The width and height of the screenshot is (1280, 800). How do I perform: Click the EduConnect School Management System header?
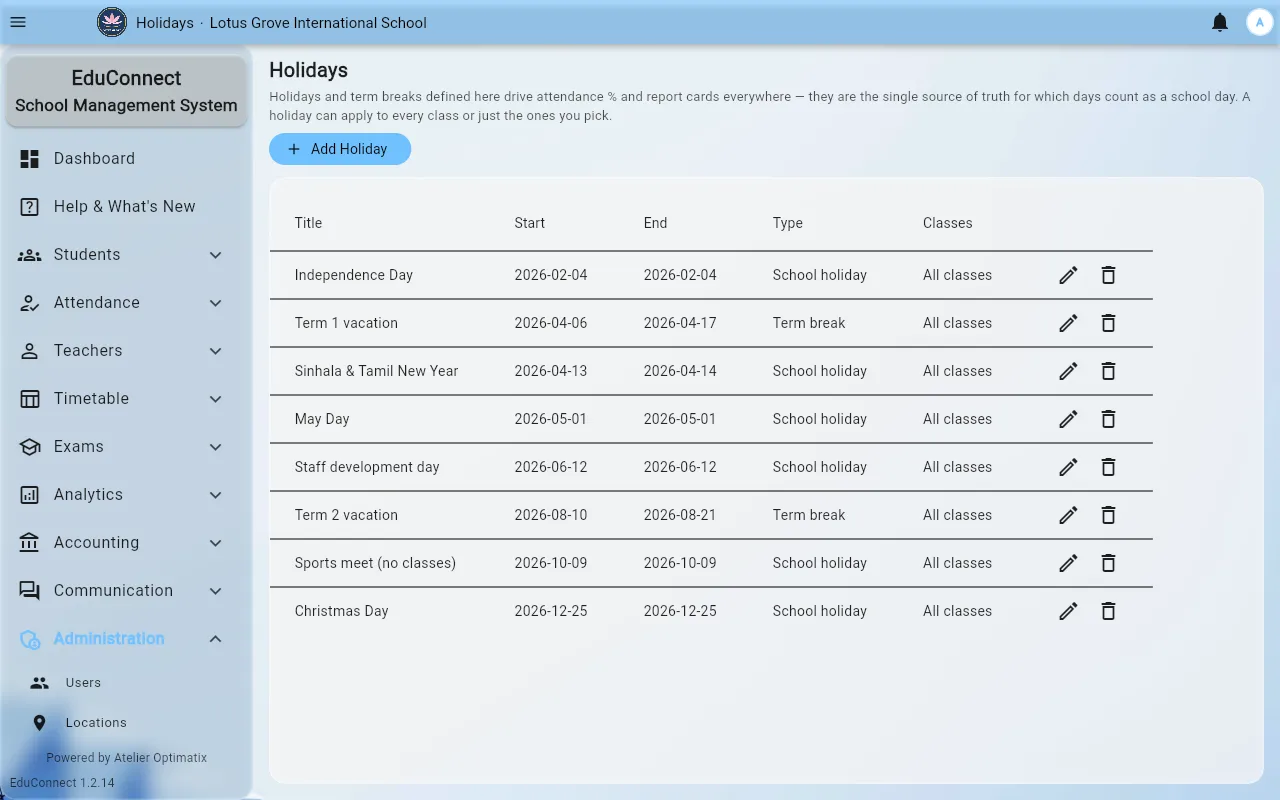(126, 92)
